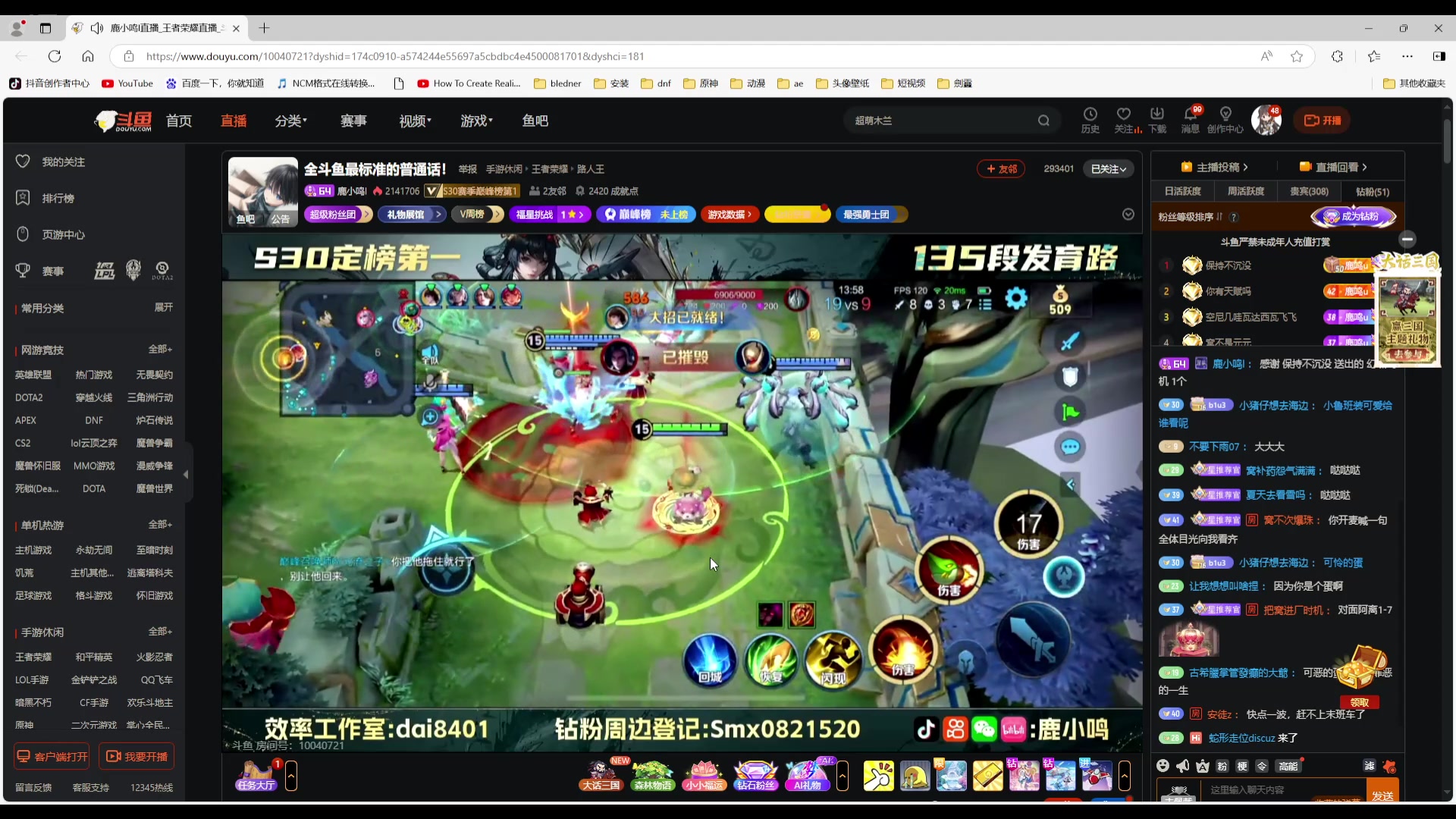Click the crown A font style icon
The width and height of the screenshot is (1456, 819).
(1203, 766)
